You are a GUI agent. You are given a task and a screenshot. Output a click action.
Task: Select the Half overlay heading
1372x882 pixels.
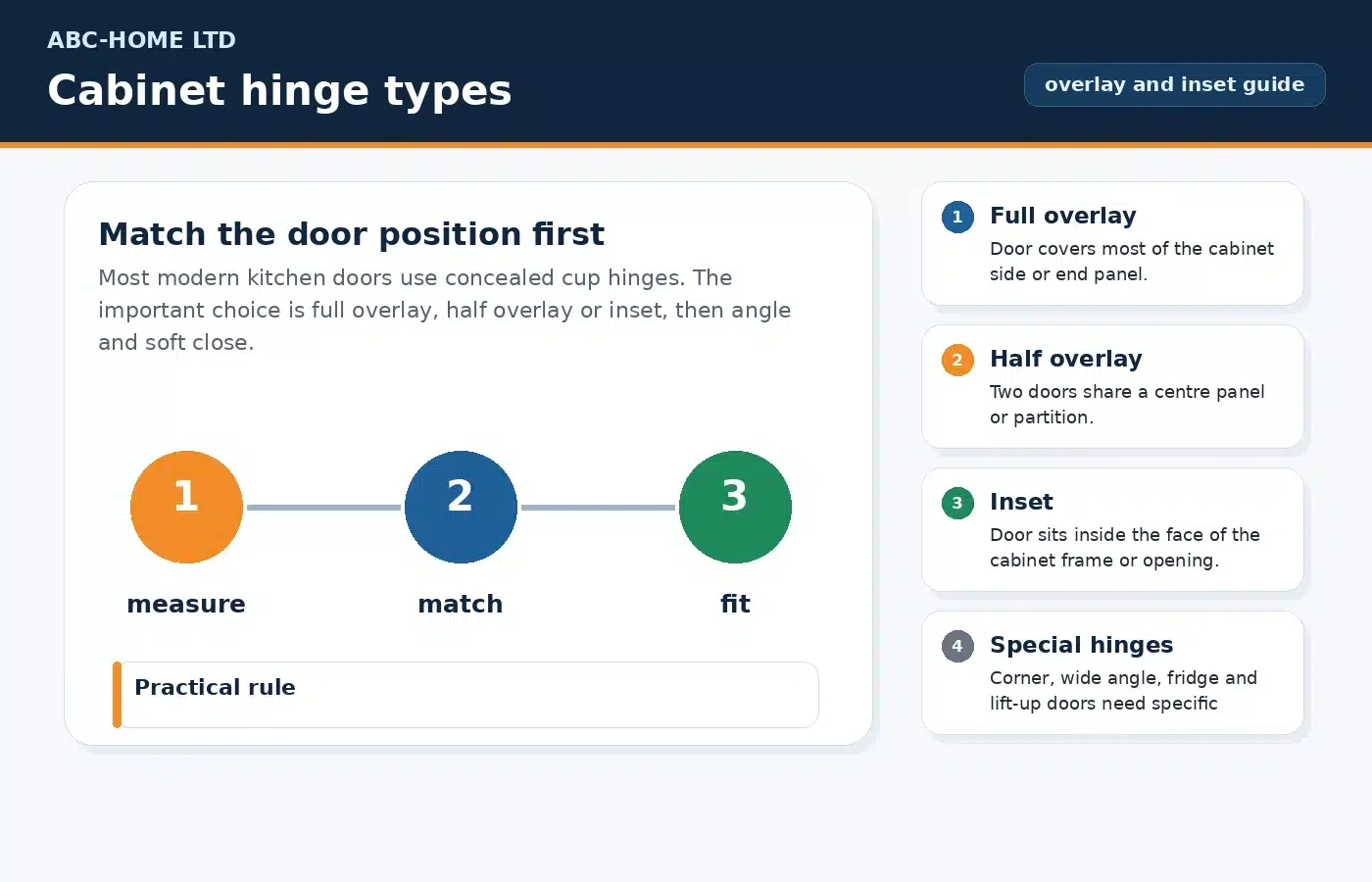[x=1065, y=359]
